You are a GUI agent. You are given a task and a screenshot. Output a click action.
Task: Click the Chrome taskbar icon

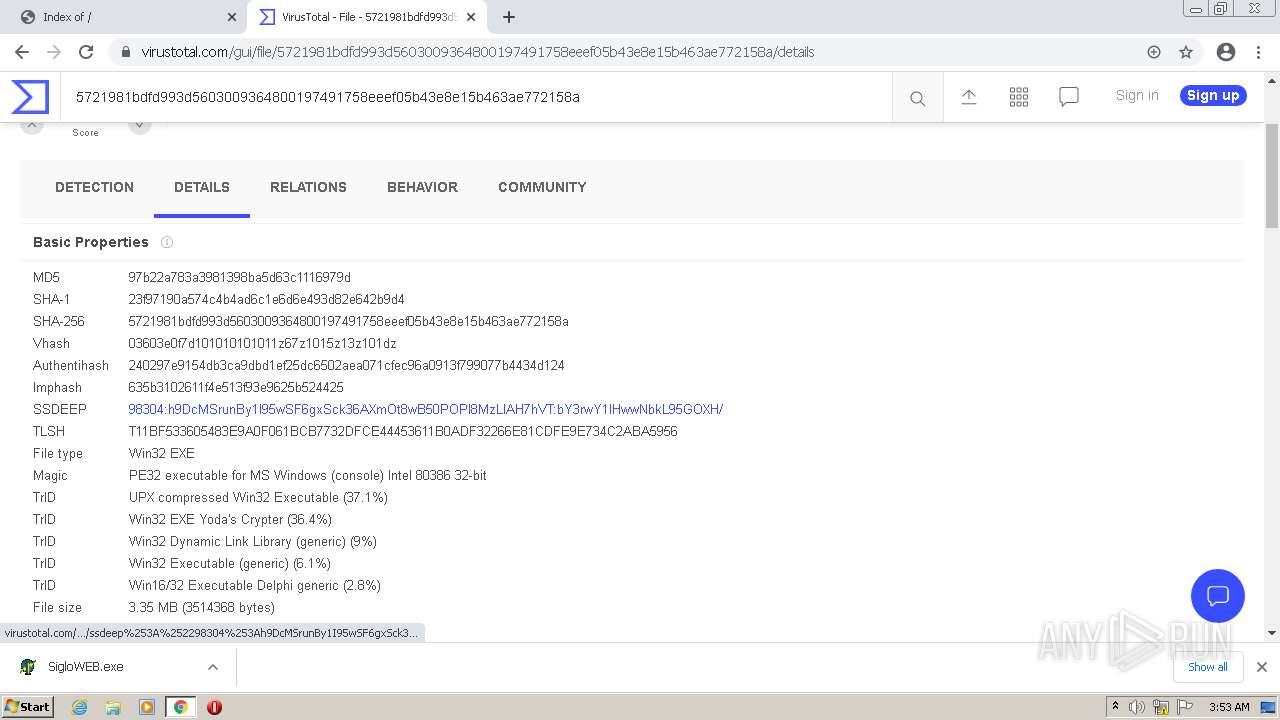[181, 707]
